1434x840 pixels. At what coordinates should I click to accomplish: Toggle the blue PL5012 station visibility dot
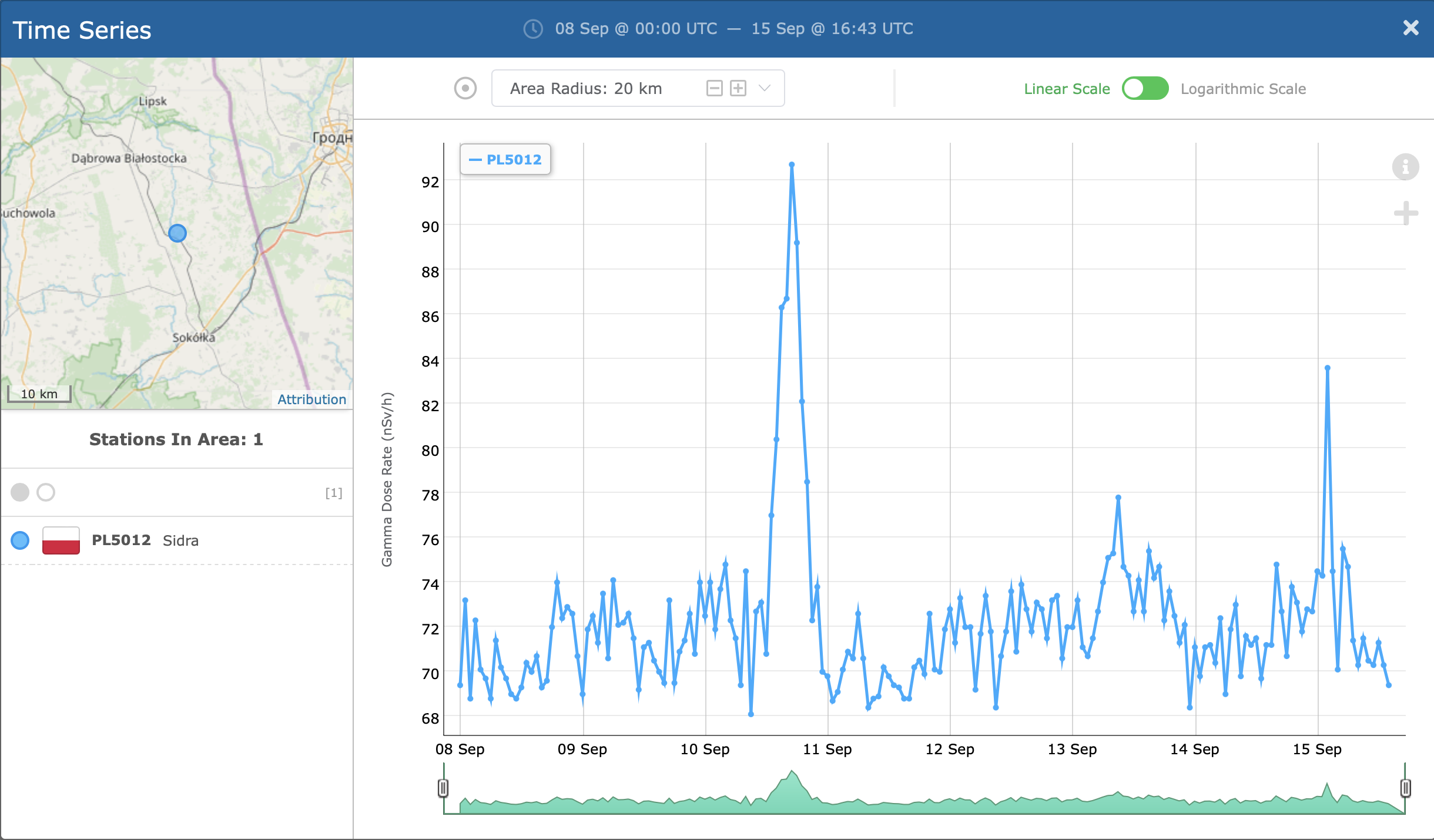pos(20,540)
